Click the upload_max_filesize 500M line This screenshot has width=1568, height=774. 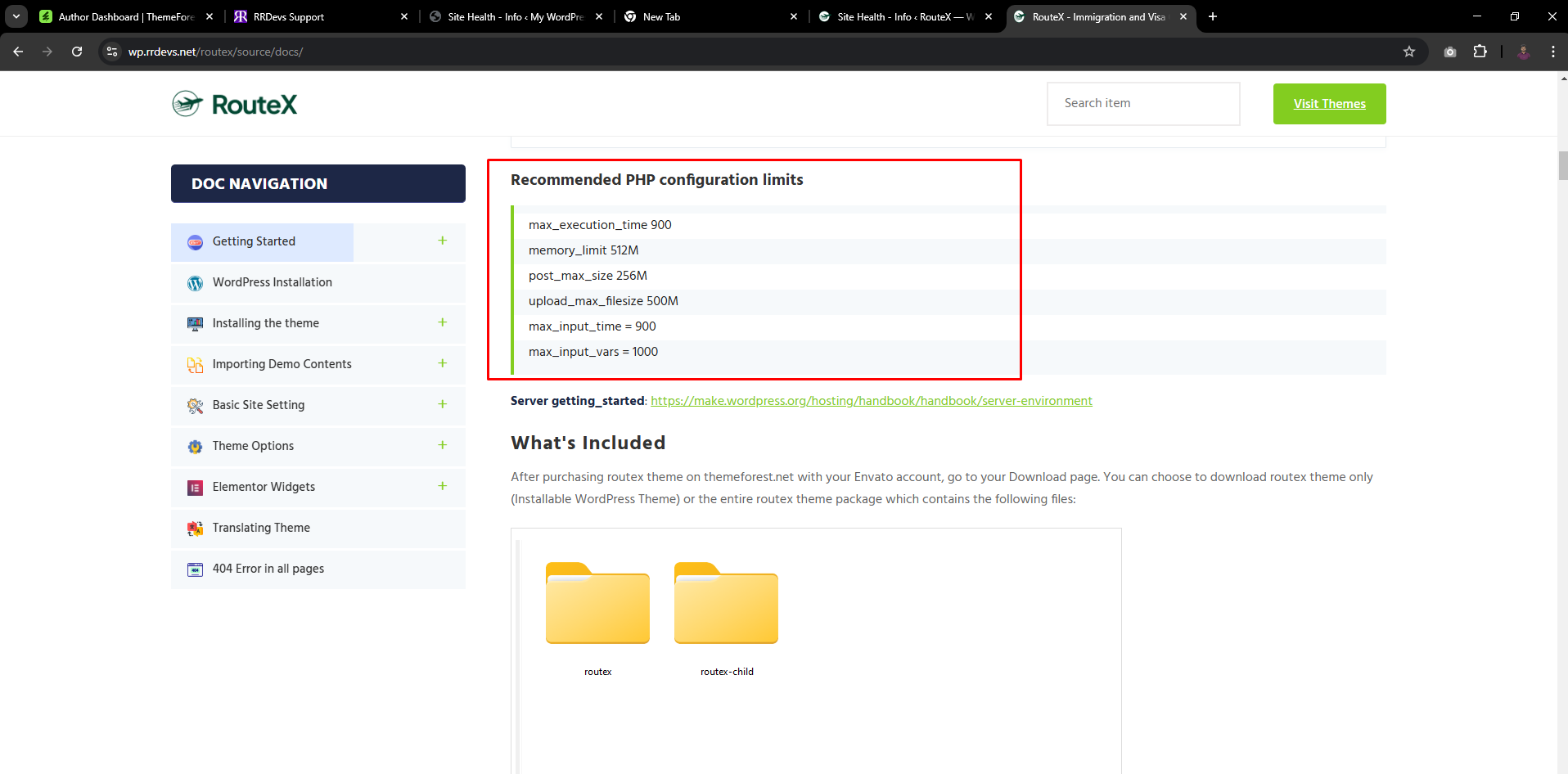[x=603, y=301]
